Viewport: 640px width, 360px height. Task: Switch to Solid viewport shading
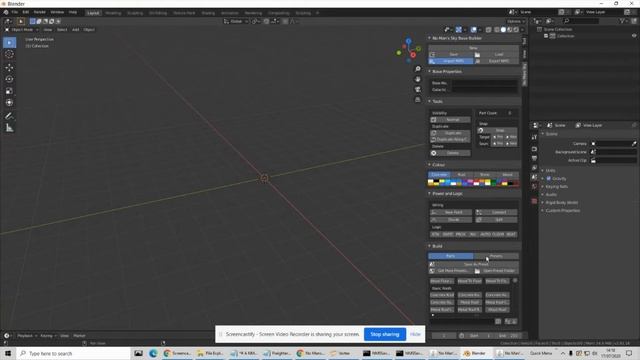point(503,29)
